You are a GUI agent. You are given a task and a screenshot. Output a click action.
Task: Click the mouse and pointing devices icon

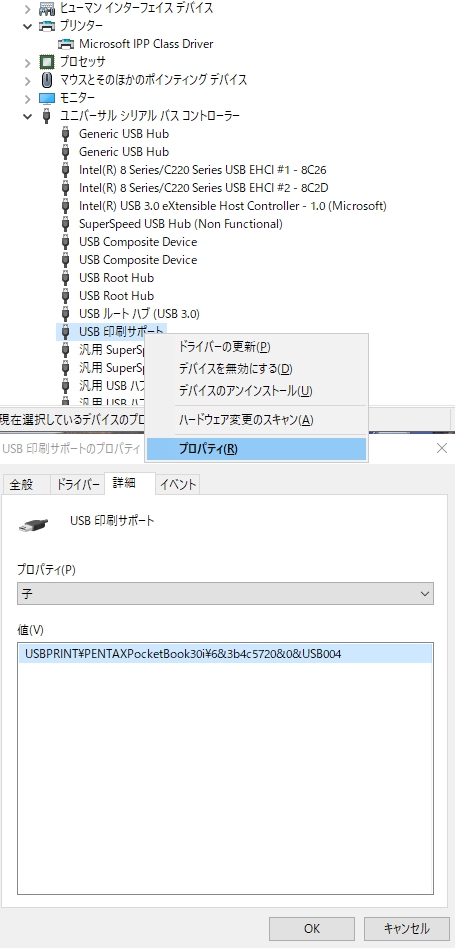[47, 80]
